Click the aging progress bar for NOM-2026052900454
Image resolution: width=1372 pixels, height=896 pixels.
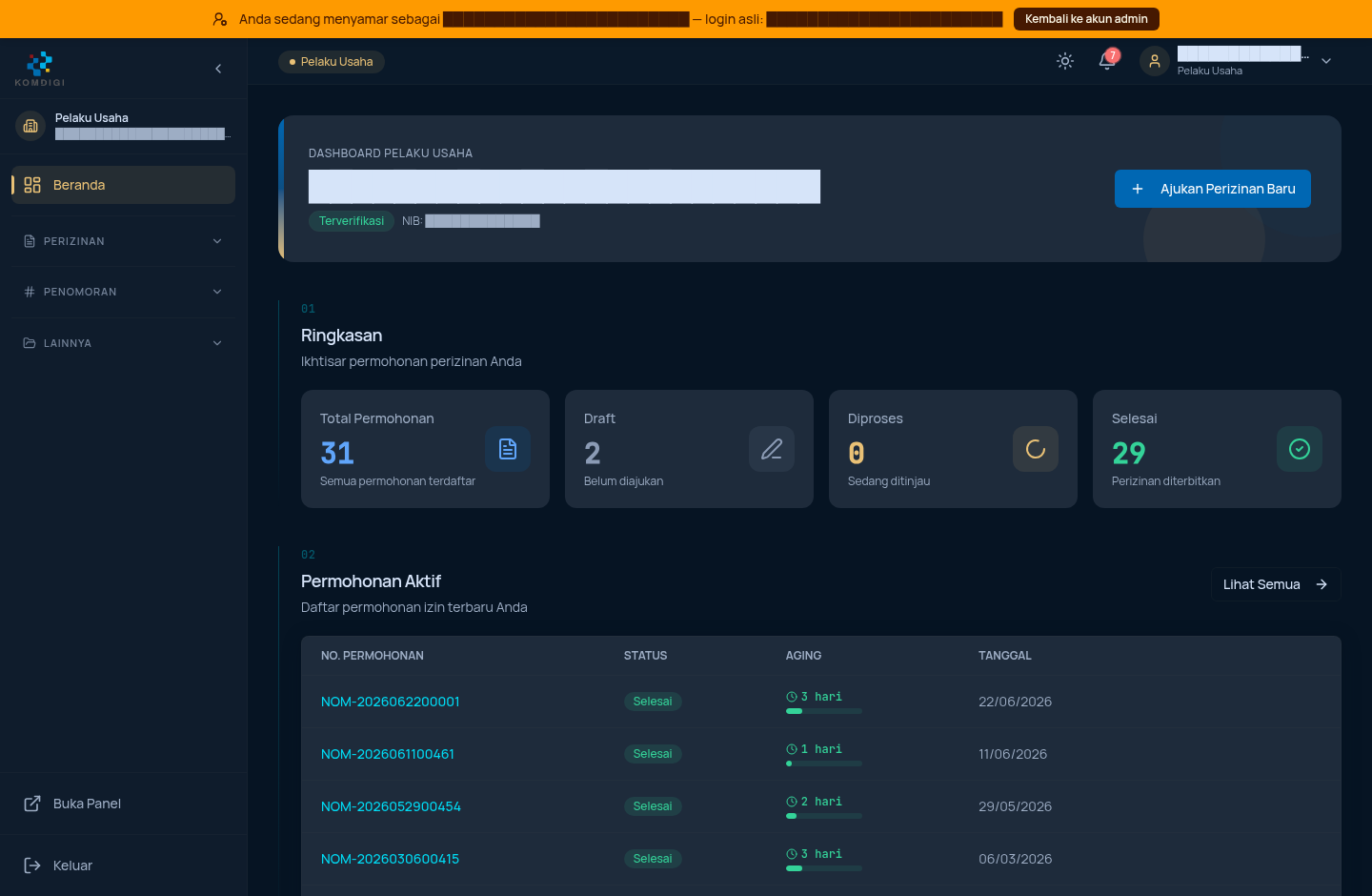824,816
